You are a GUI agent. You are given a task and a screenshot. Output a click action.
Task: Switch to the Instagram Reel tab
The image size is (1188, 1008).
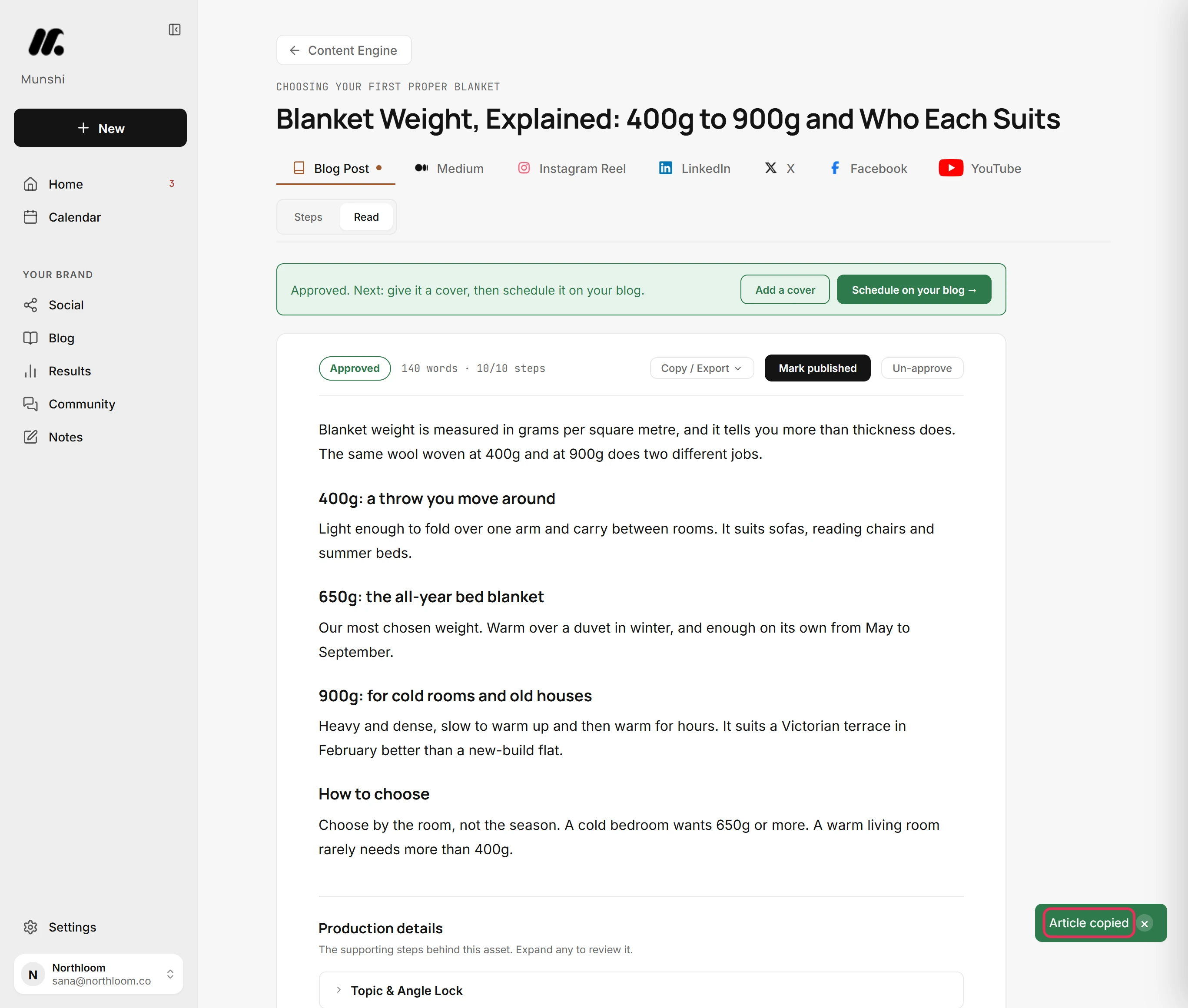click(571, 169)
